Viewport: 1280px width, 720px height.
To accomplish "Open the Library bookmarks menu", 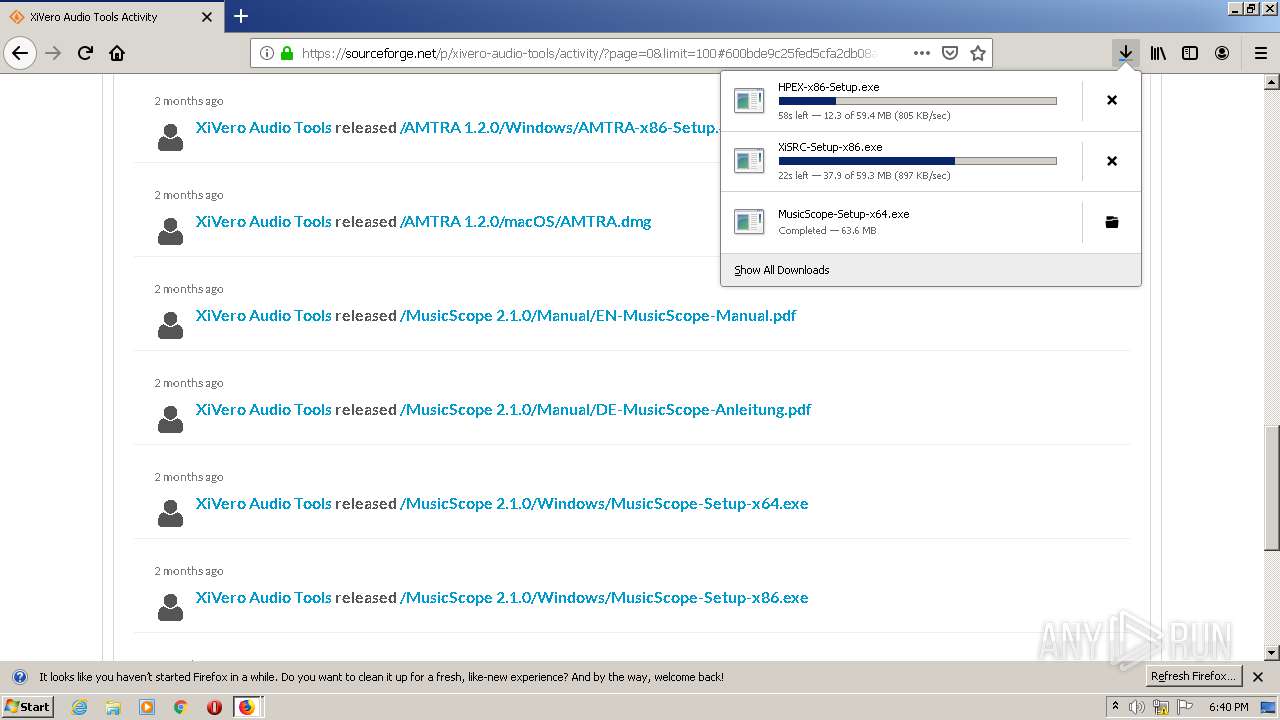I will click(x=1158, y=53).
